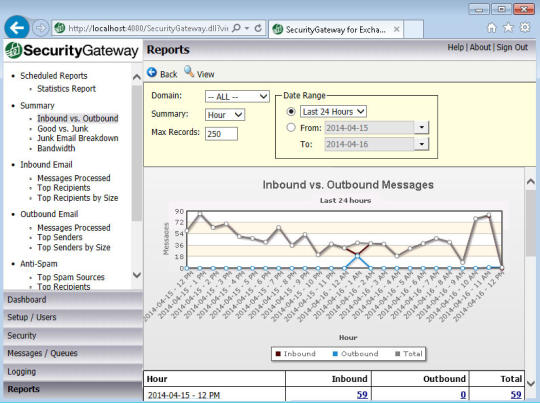Open browser tools gear icon
Image resolution: width=540 pixels, height=403 pixels.
coord(525,27)
